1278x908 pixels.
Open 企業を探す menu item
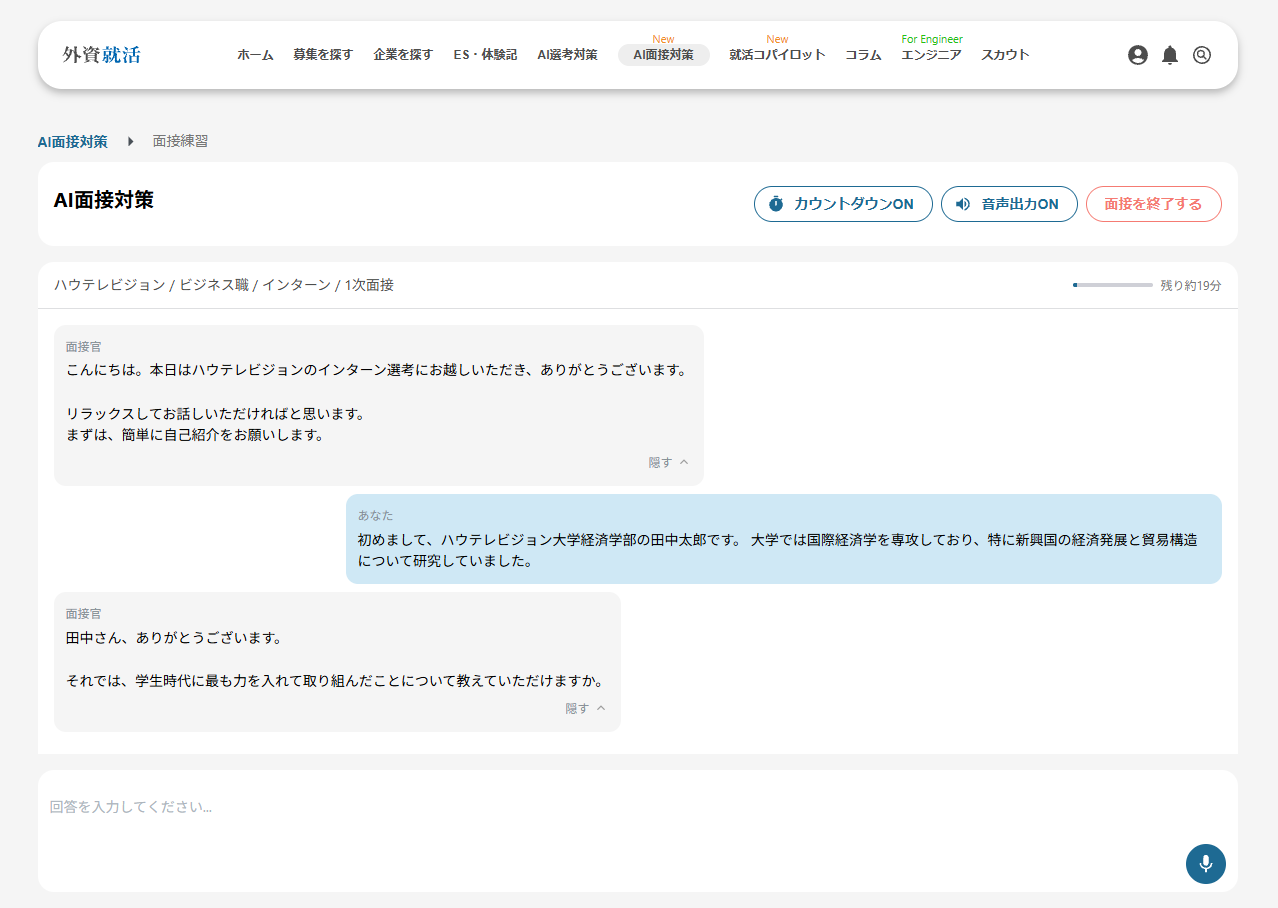pyautogui.click(x=403, y=55)
